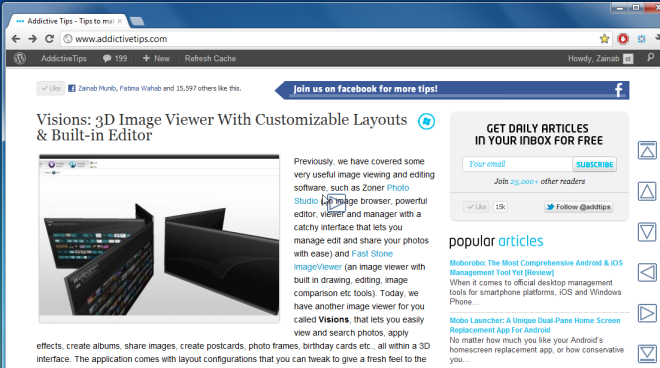Click the Zainab avatar in admin bar

(628, 59)
